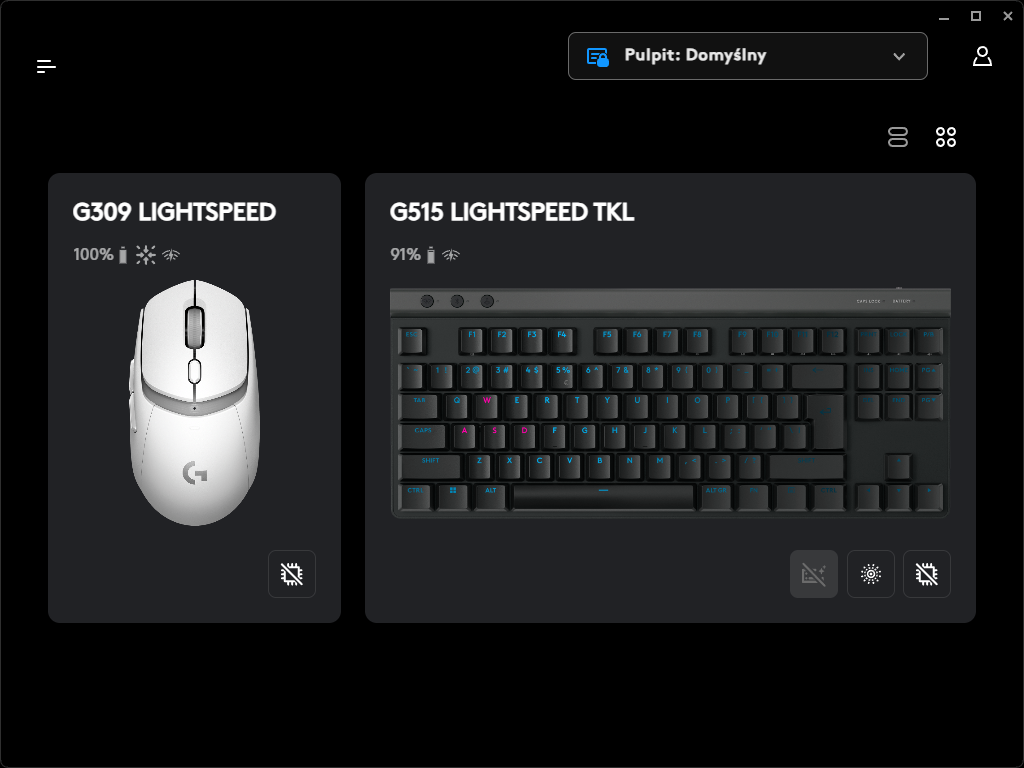Image resolution: width=1024 pixels, height=768 pixels.
Task: Maximize the G HUB window
Action: pyautogui.click(x=976, y=16)
